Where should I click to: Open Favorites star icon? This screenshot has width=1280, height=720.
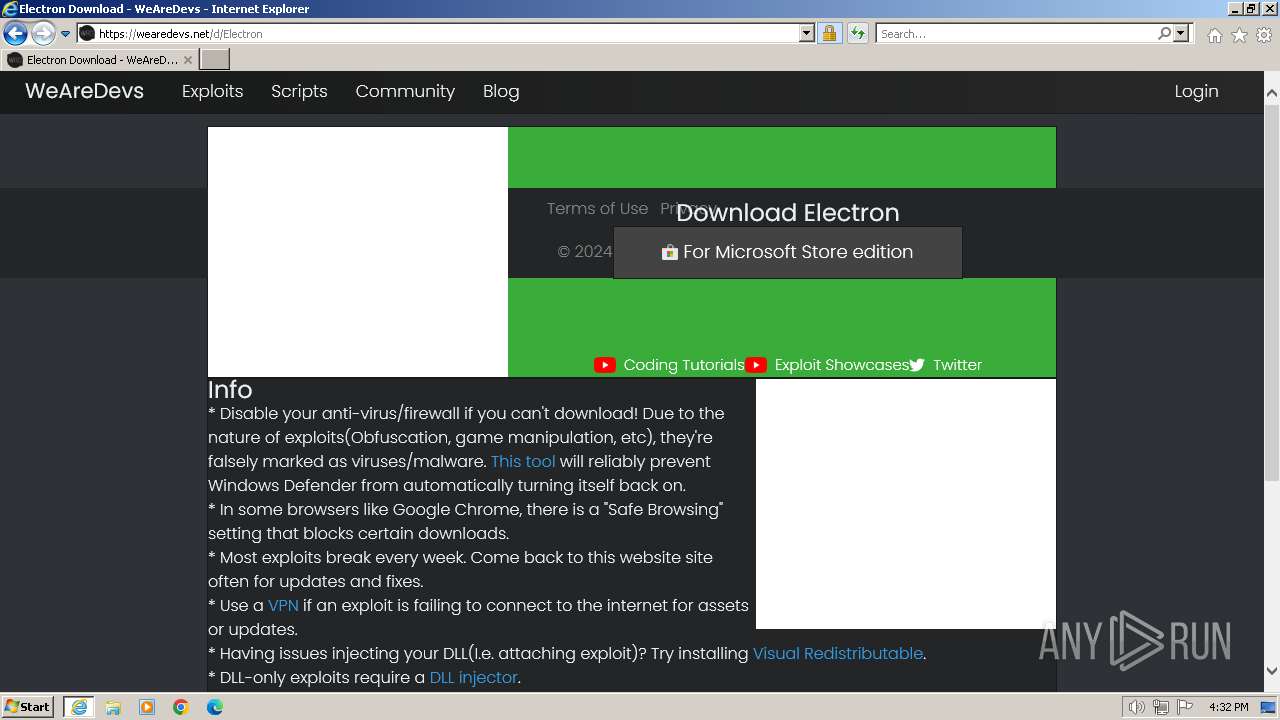pos(1239,35)
